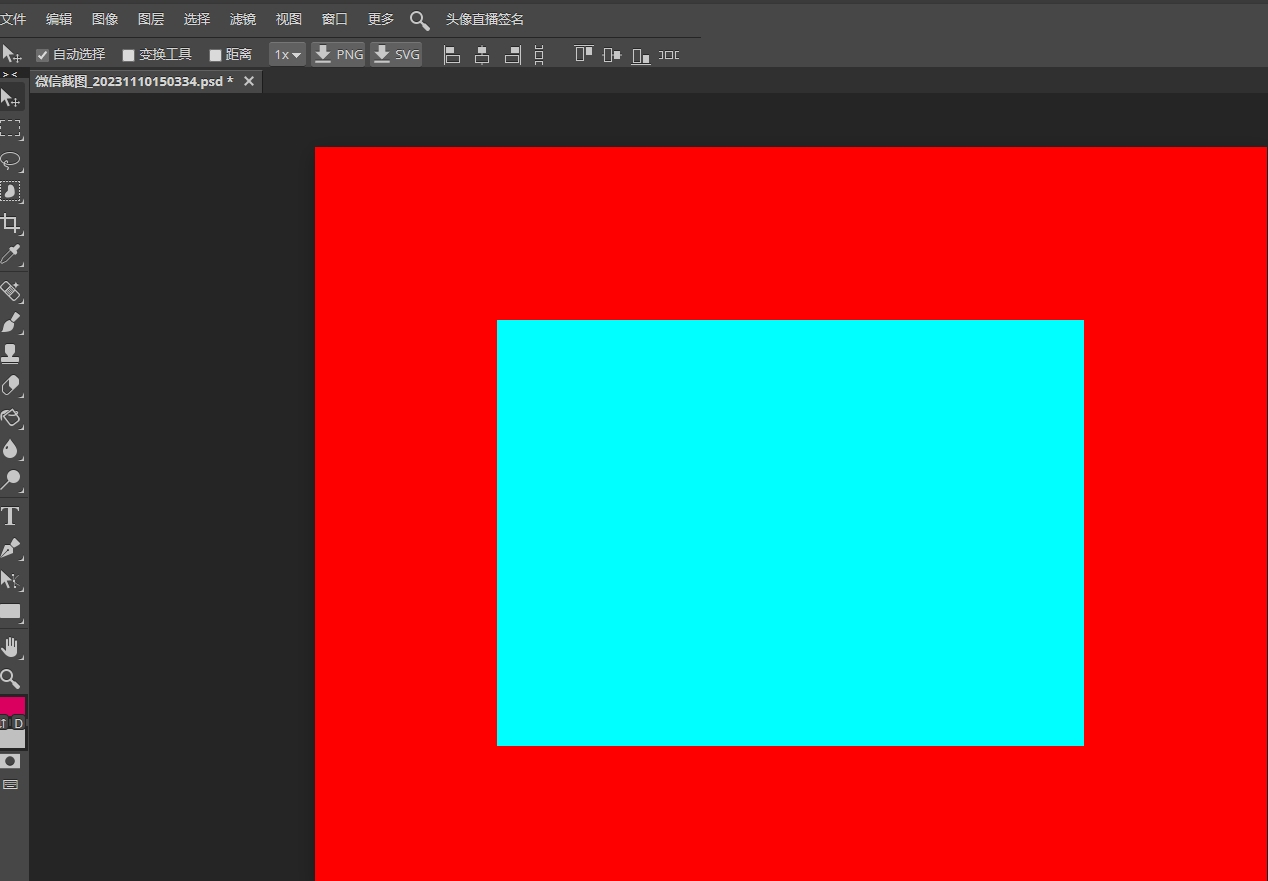
Task: Check the 距离 option
Action: tap(215, 54)
